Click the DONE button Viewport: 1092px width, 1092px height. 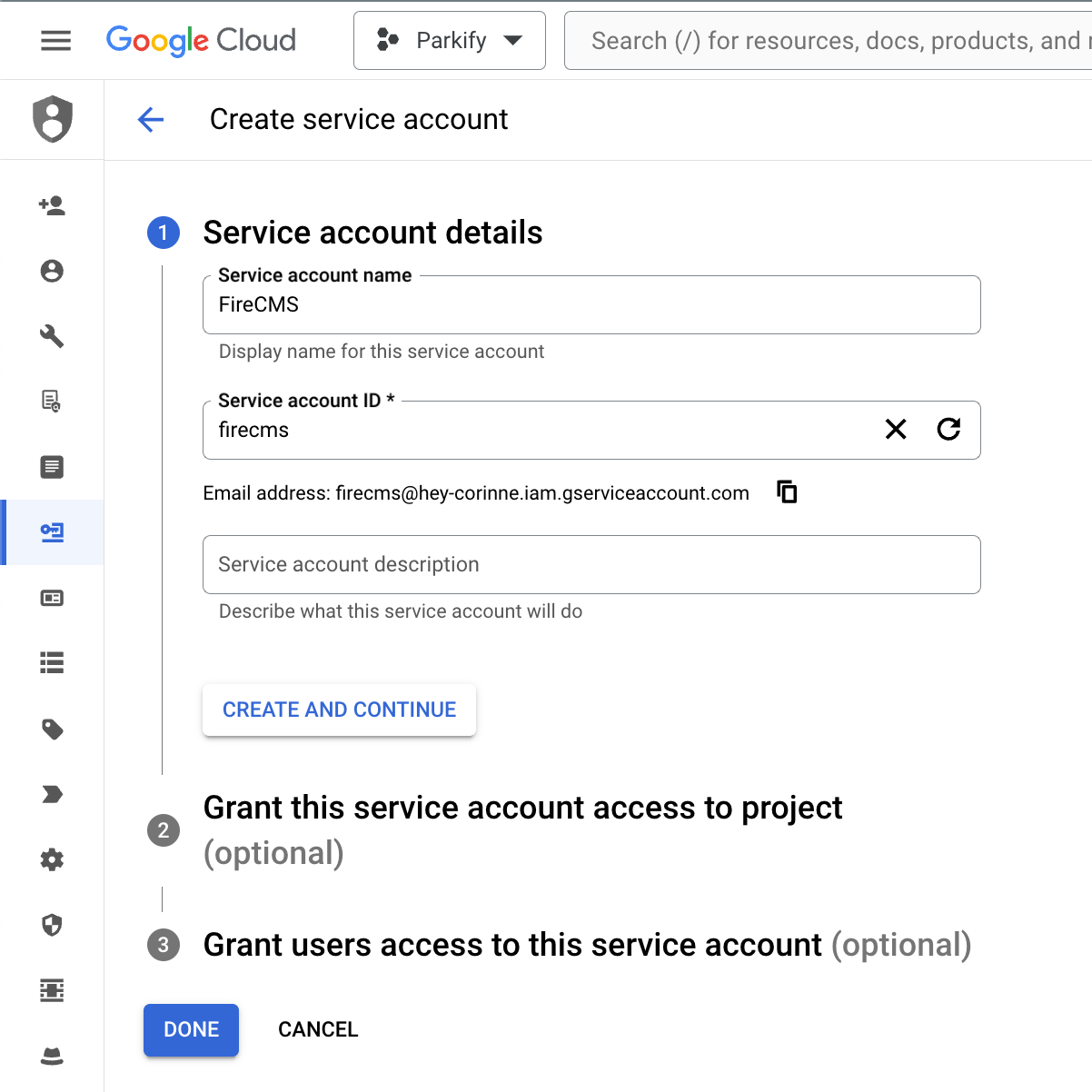point(191,1029)
